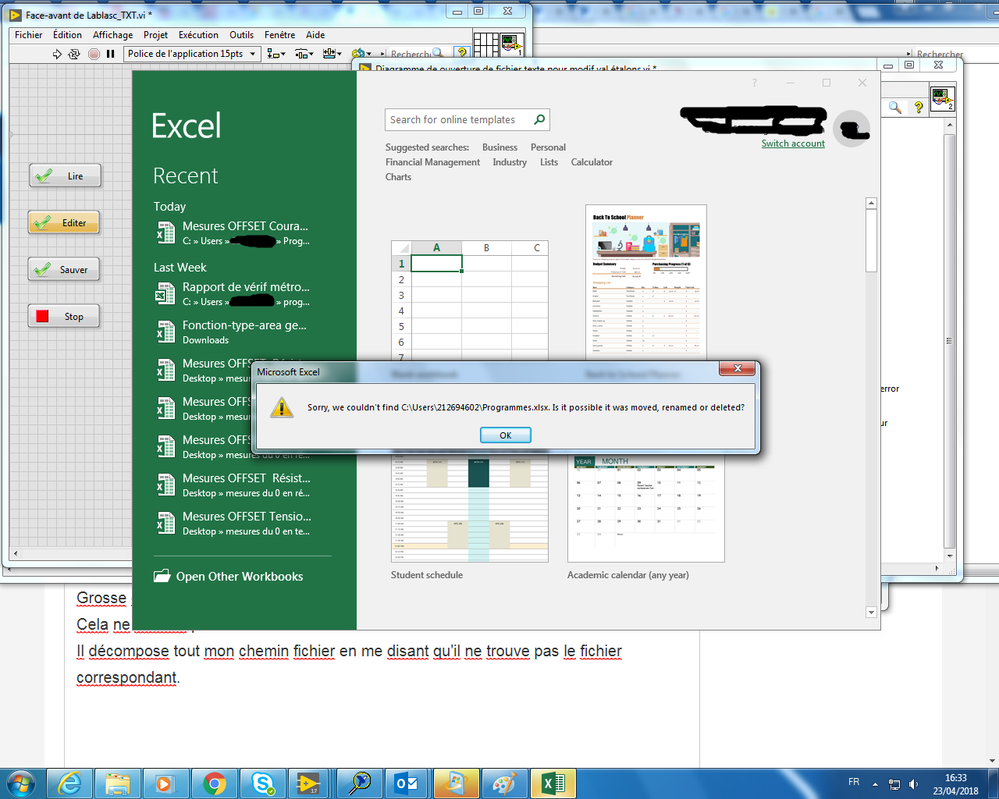Viewport: 999px width, 799px height.
Task: Open the application font dropdown in LabVIEW
Action: click(191, 54)
